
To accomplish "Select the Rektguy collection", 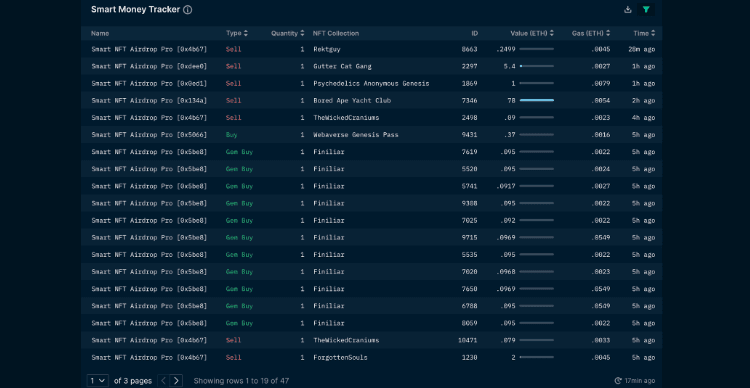I will [327, 49].
